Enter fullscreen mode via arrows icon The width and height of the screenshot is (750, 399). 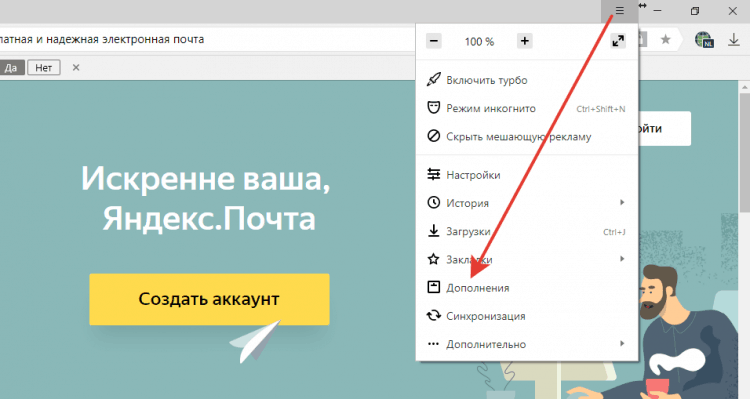coord(618,41)
